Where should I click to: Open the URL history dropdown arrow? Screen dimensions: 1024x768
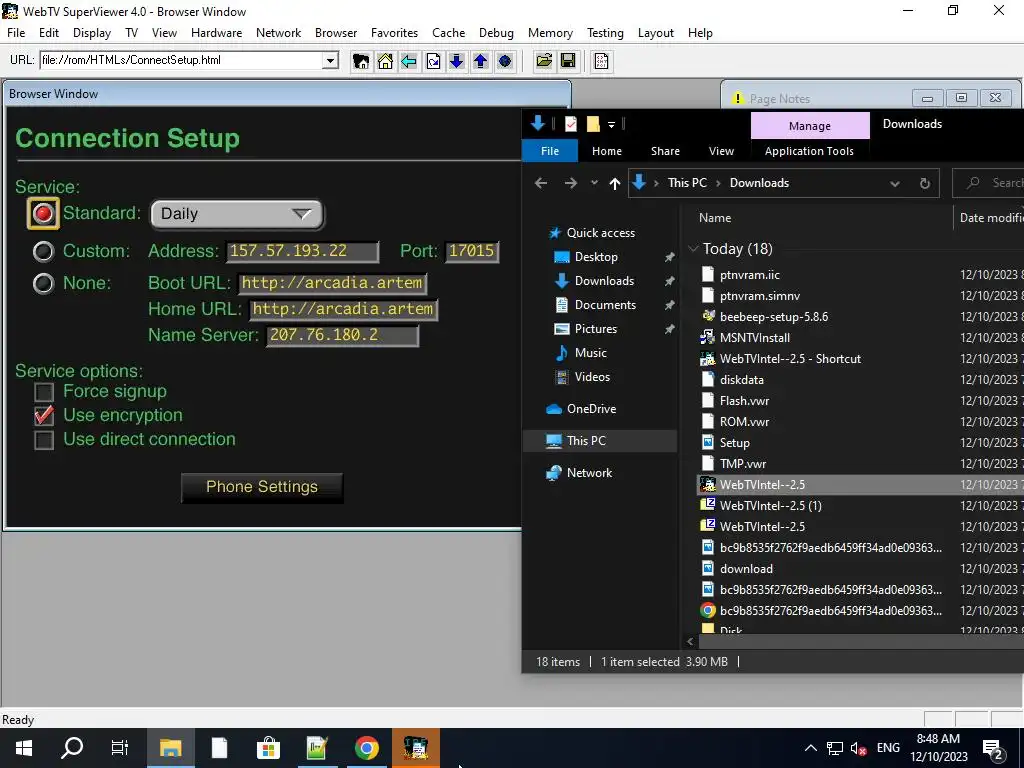(330, 61)
